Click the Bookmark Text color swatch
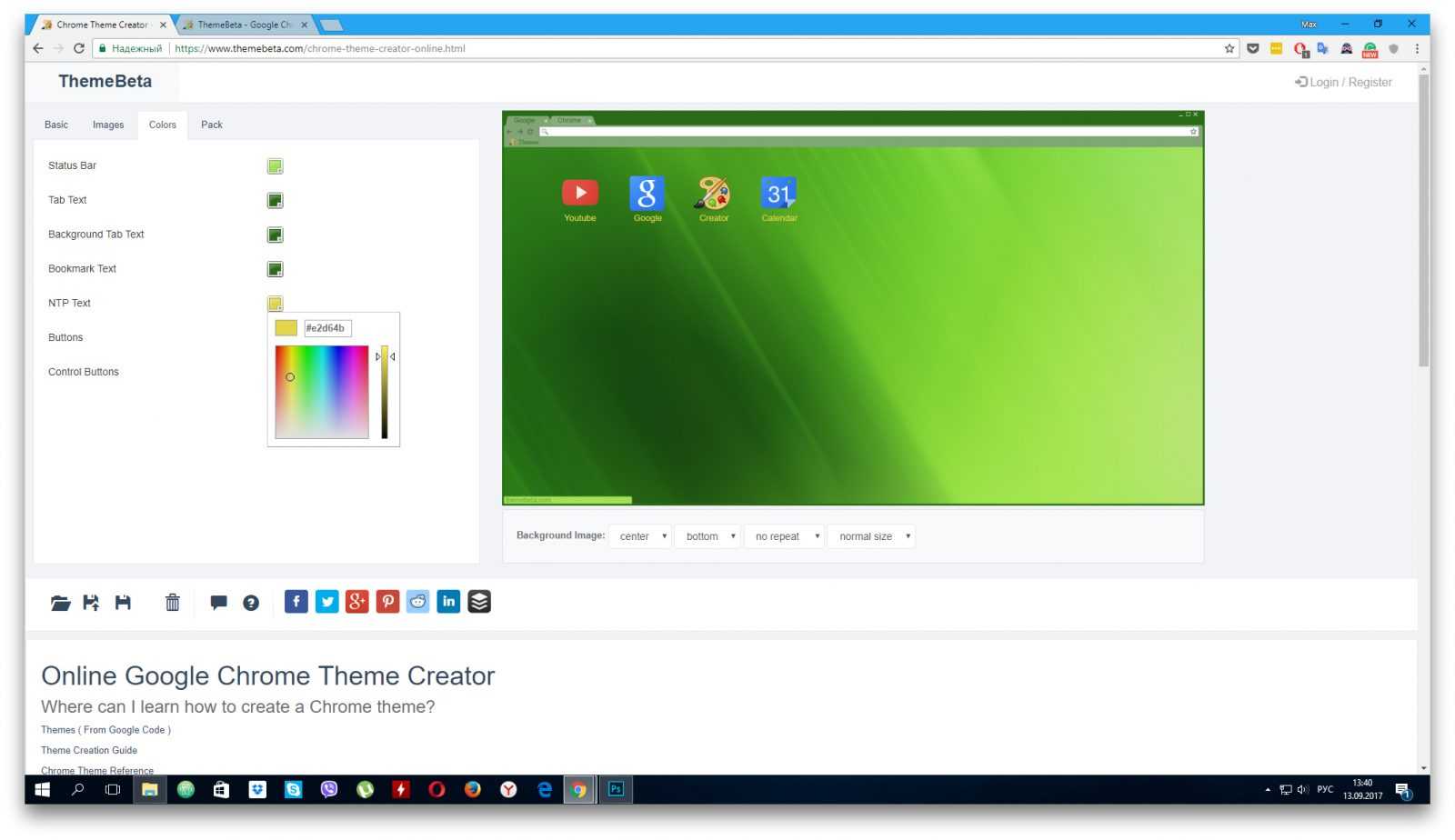 point(275,269)
